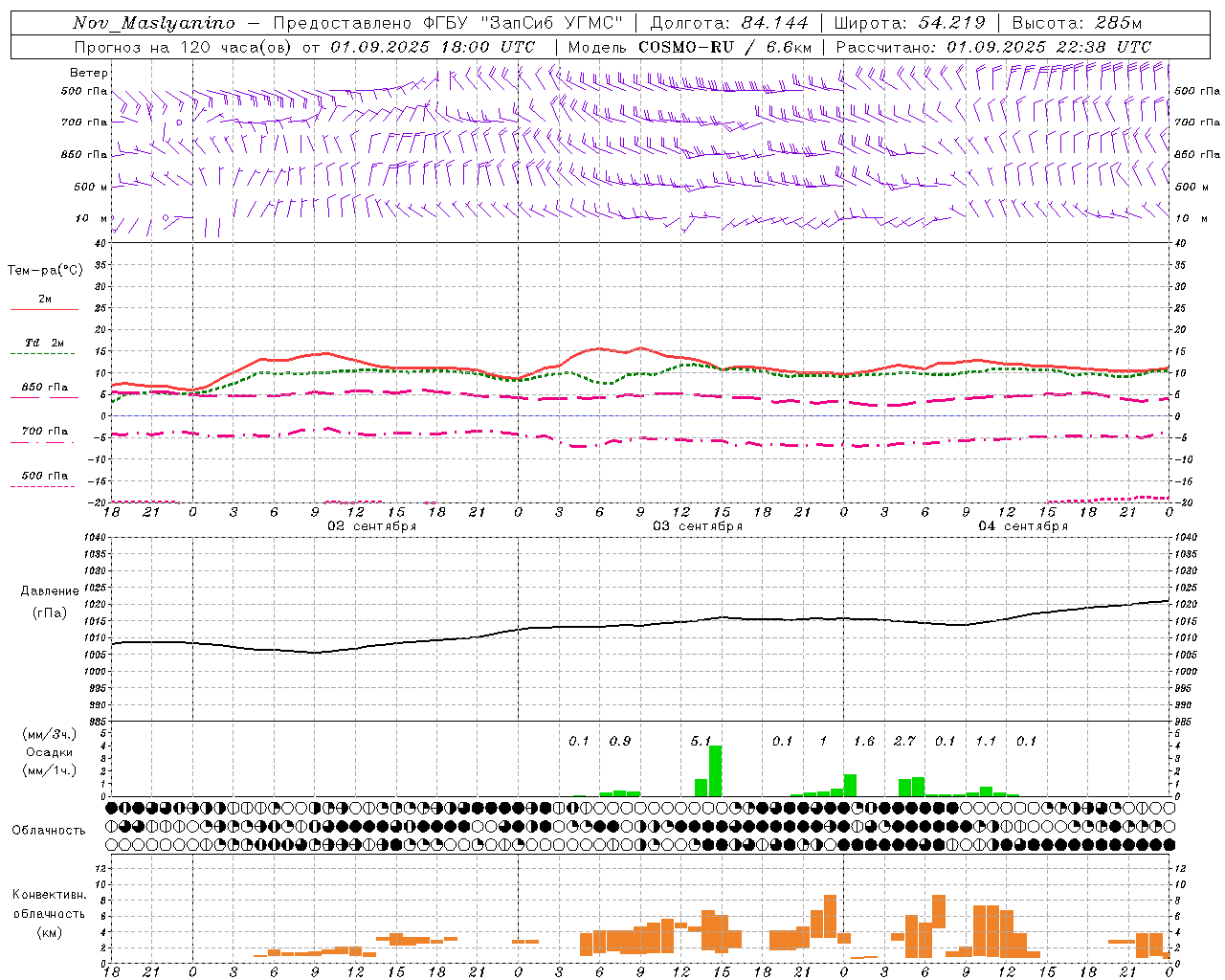Click the 850 гПа temperature legend entry

(x=45, y=387)
